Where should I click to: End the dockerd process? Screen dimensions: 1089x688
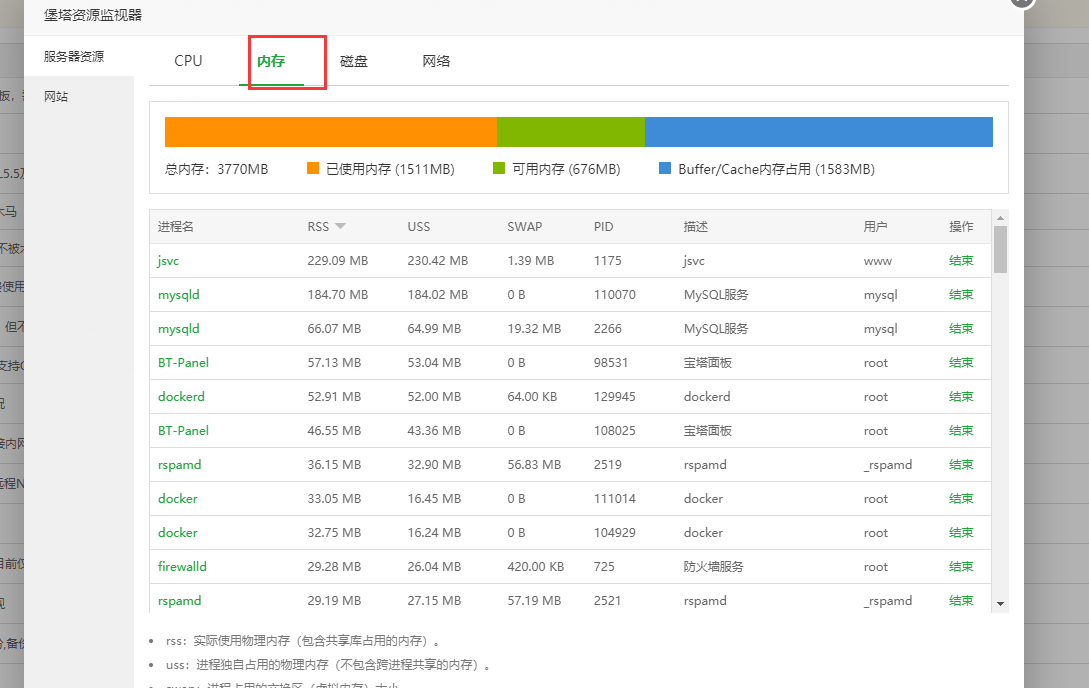pyautogui.click(x=961, y=396)
